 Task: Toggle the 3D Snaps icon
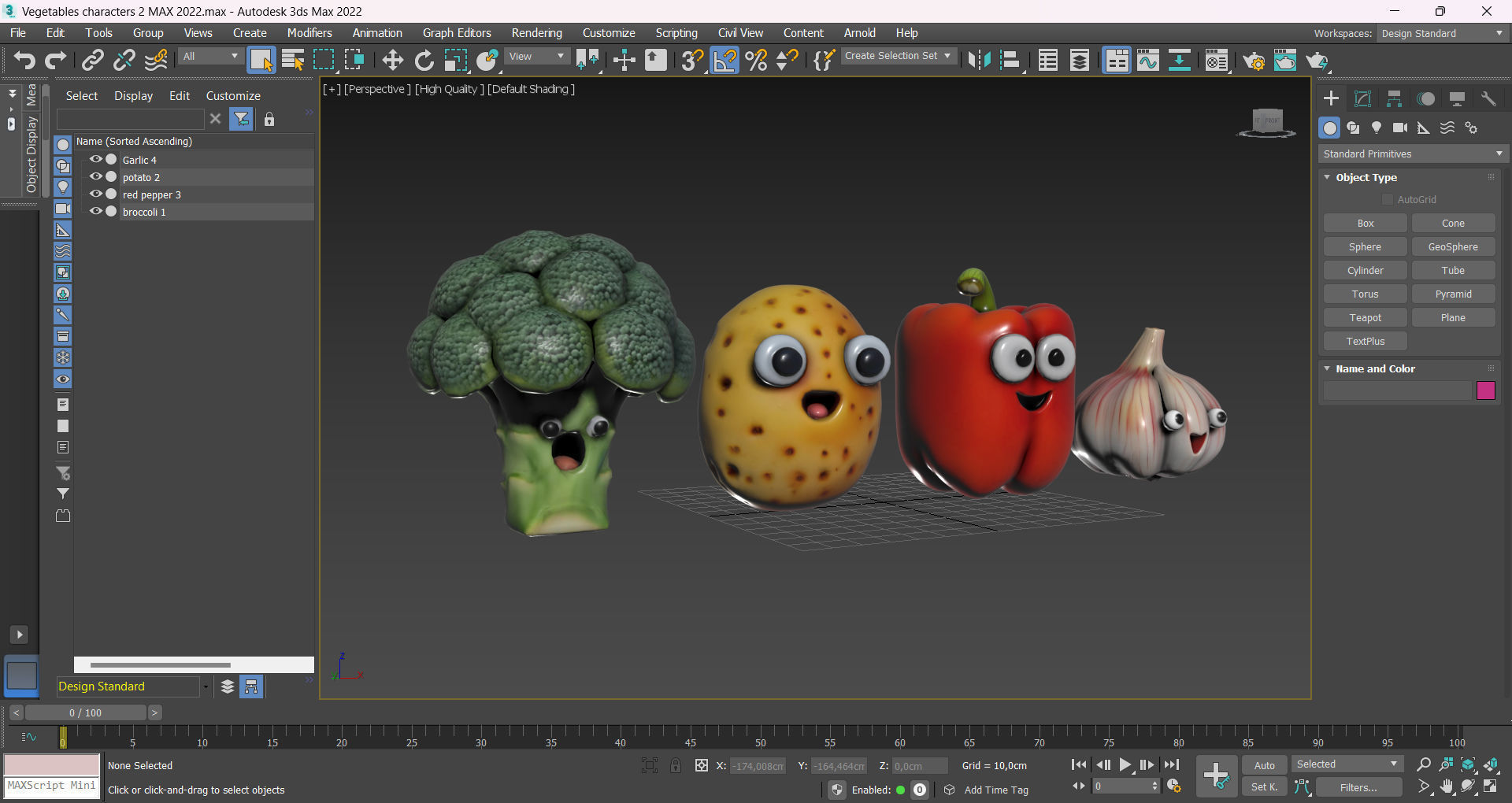click(x=692, y=60)
